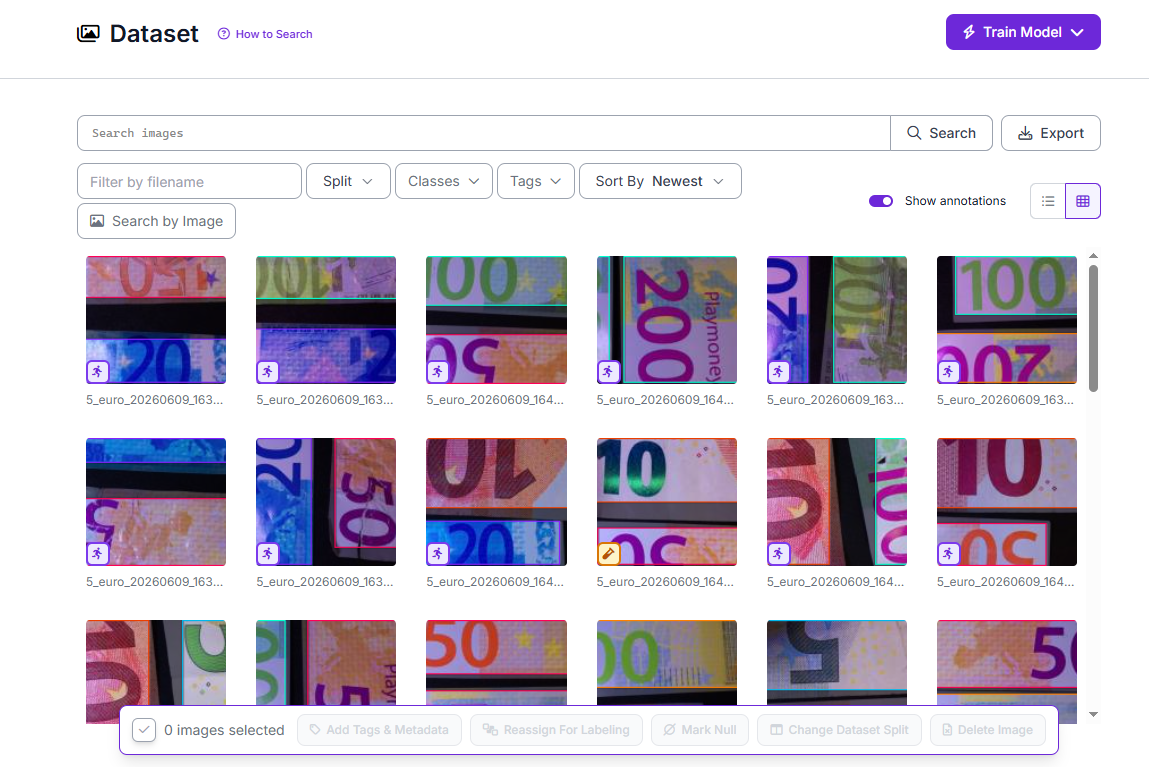
Task: Click the magnifier icon in Search button
Action: [x=914, y=133]
